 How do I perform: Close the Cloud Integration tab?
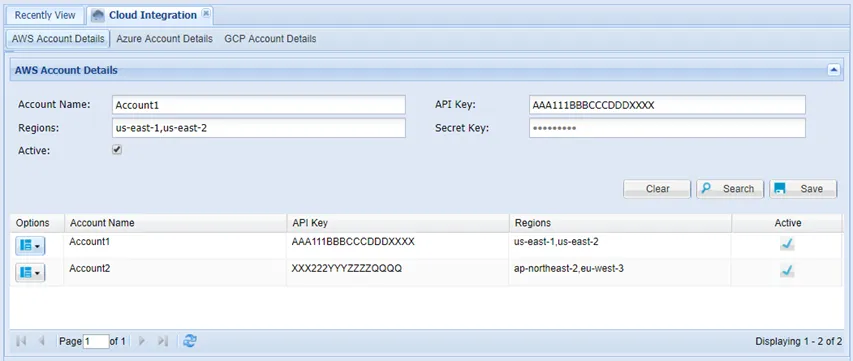[206, 15]
